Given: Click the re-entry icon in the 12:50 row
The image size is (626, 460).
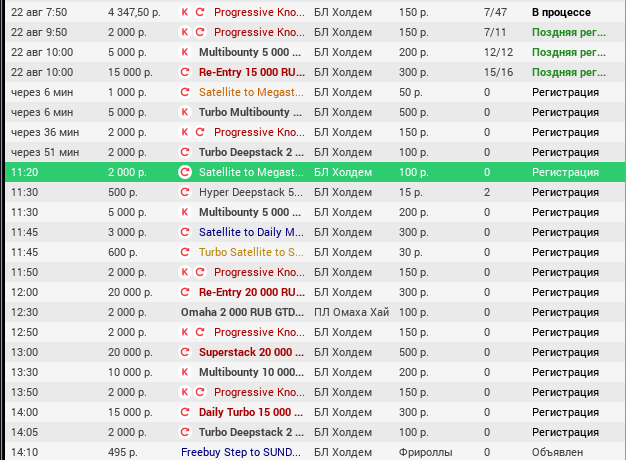Looking at the screenshot, I should pyautogui.click(x=200, y=332).
